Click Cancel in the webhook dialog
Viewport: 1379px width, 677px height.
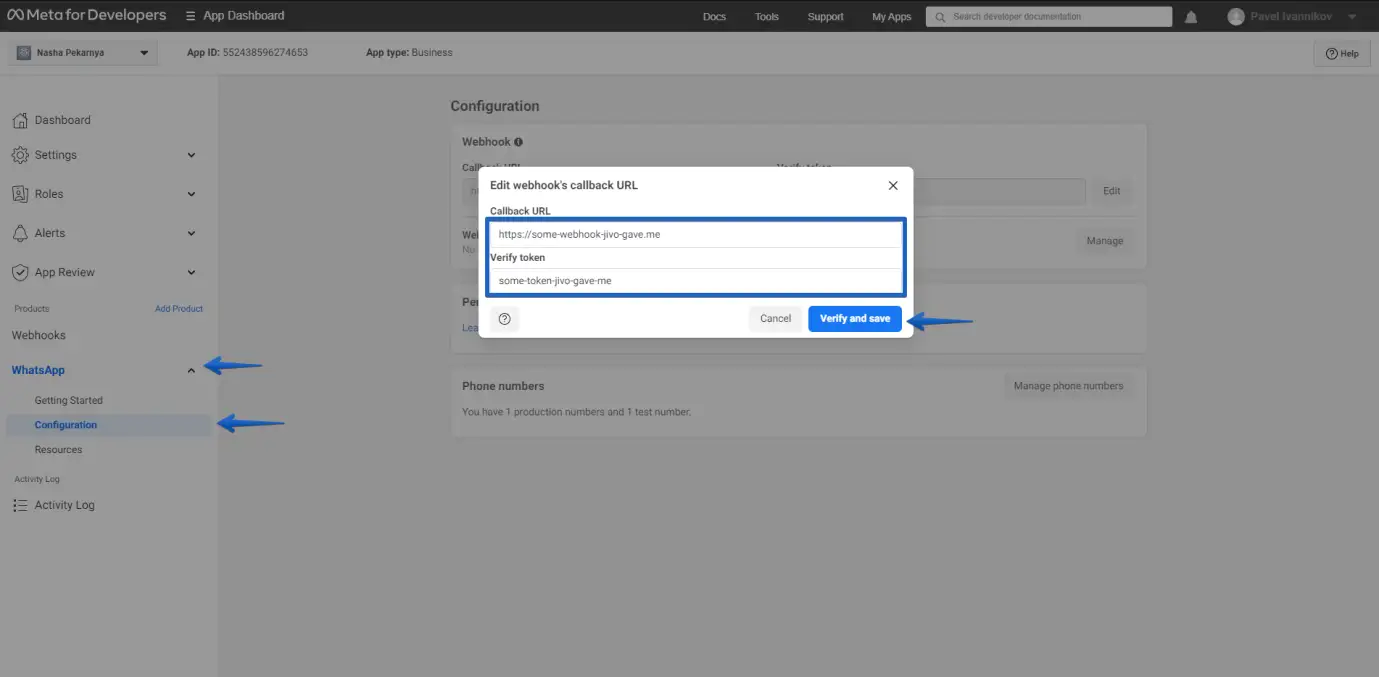[x=775, y=319]
